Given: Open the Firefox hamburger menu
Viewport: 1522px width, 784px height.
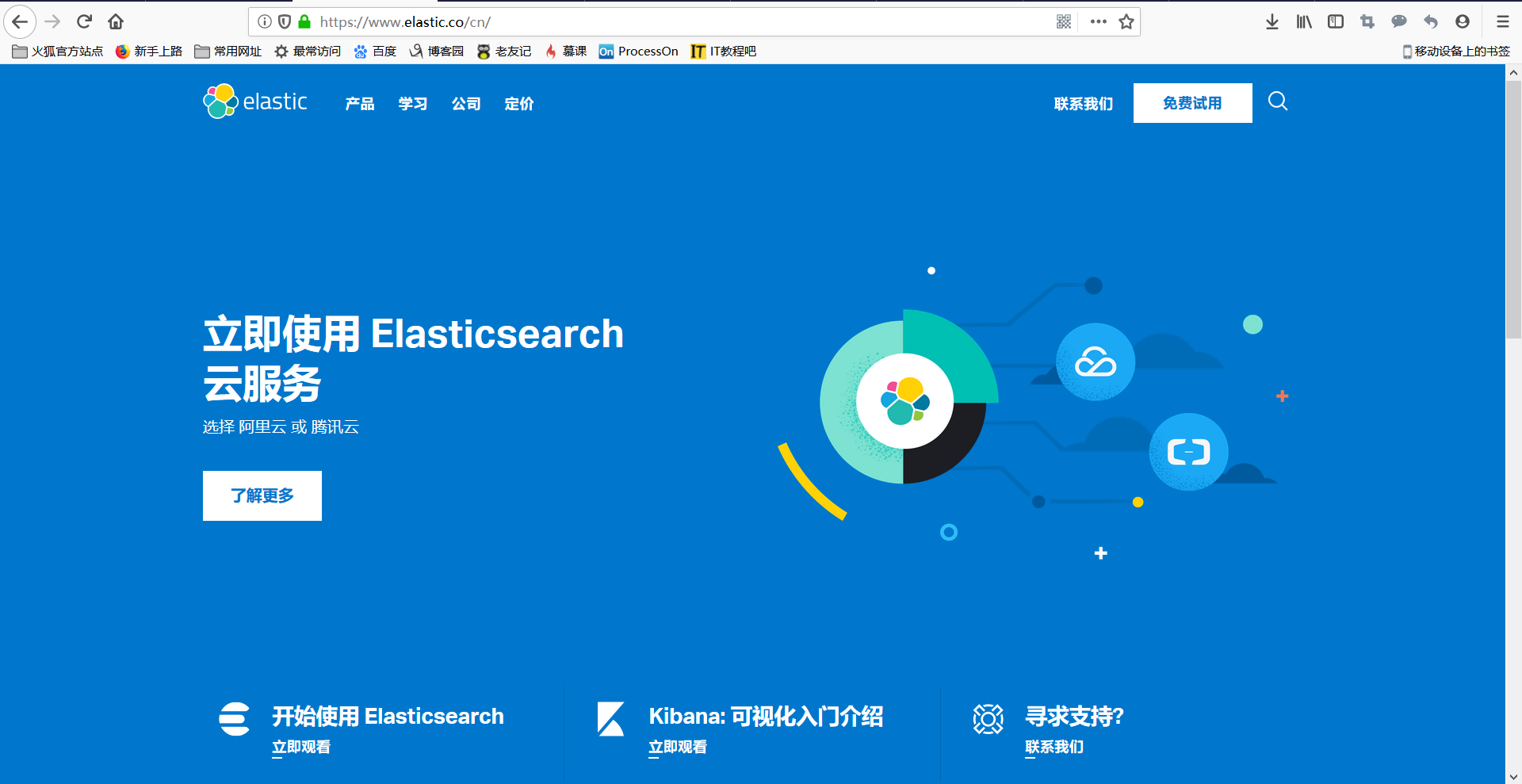Looking at the screenshot, I should point(1502,21).
